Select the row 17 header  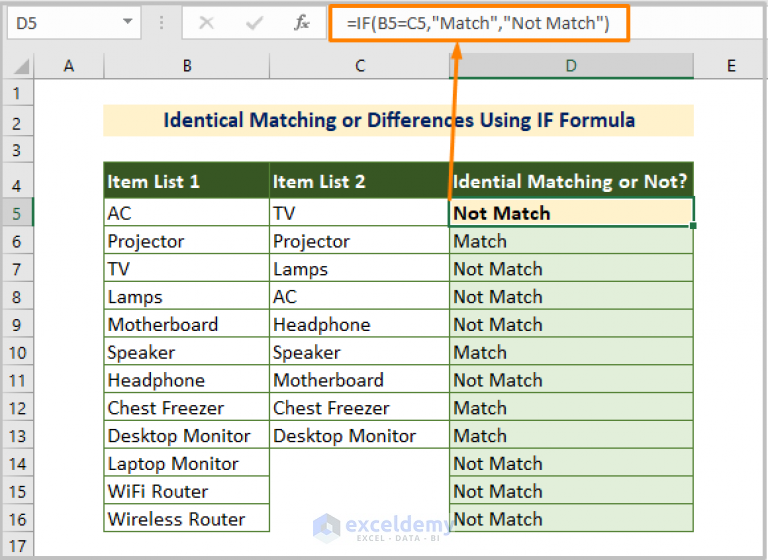(17, 546)
